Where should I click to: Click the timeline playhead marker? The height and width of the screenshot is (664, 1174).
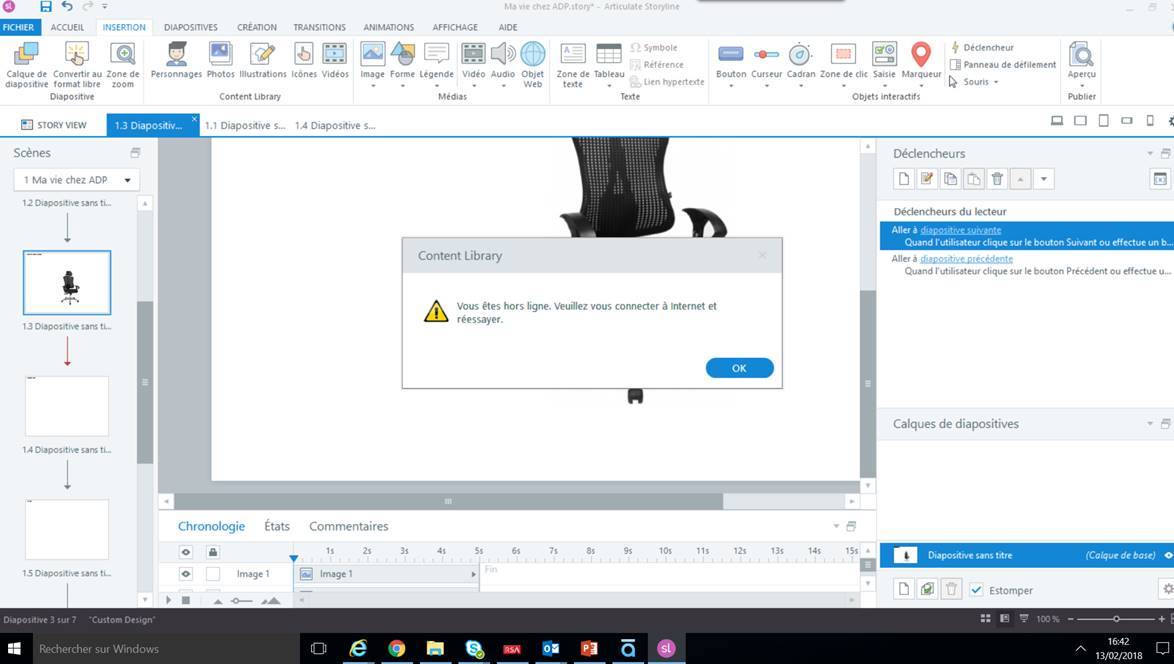[x=294, y=558]
